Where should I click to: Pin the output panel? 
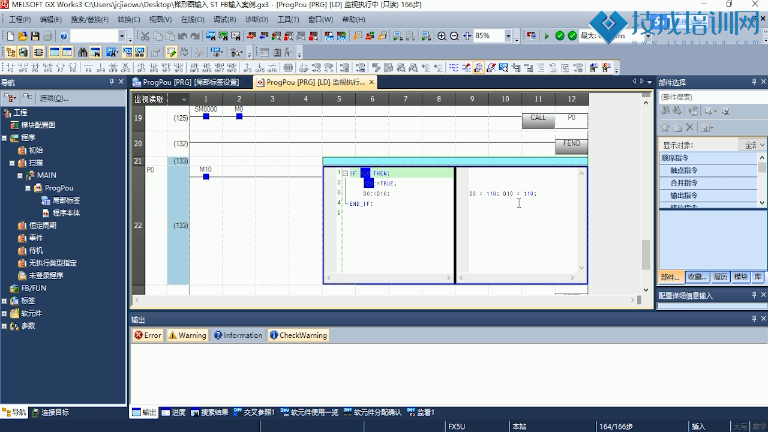(754, 318)
